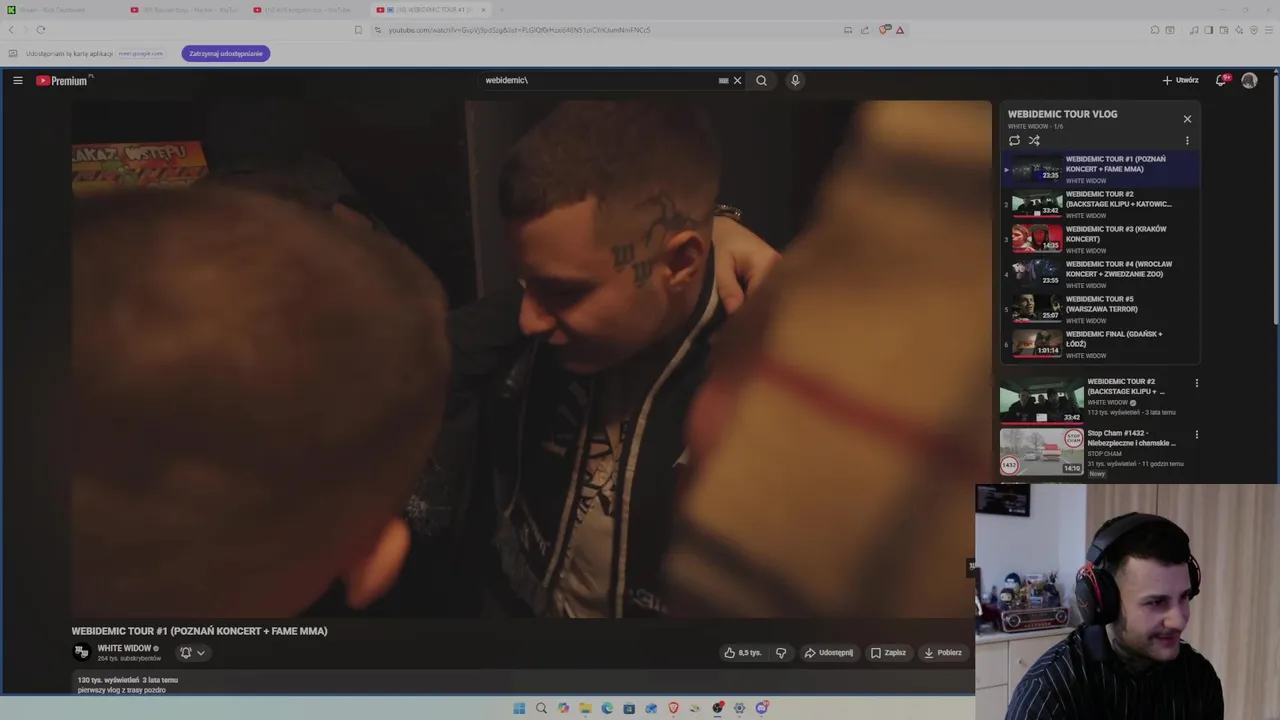
Task: Open Brave Shields lion icon
Action: (x=884, y=30)
